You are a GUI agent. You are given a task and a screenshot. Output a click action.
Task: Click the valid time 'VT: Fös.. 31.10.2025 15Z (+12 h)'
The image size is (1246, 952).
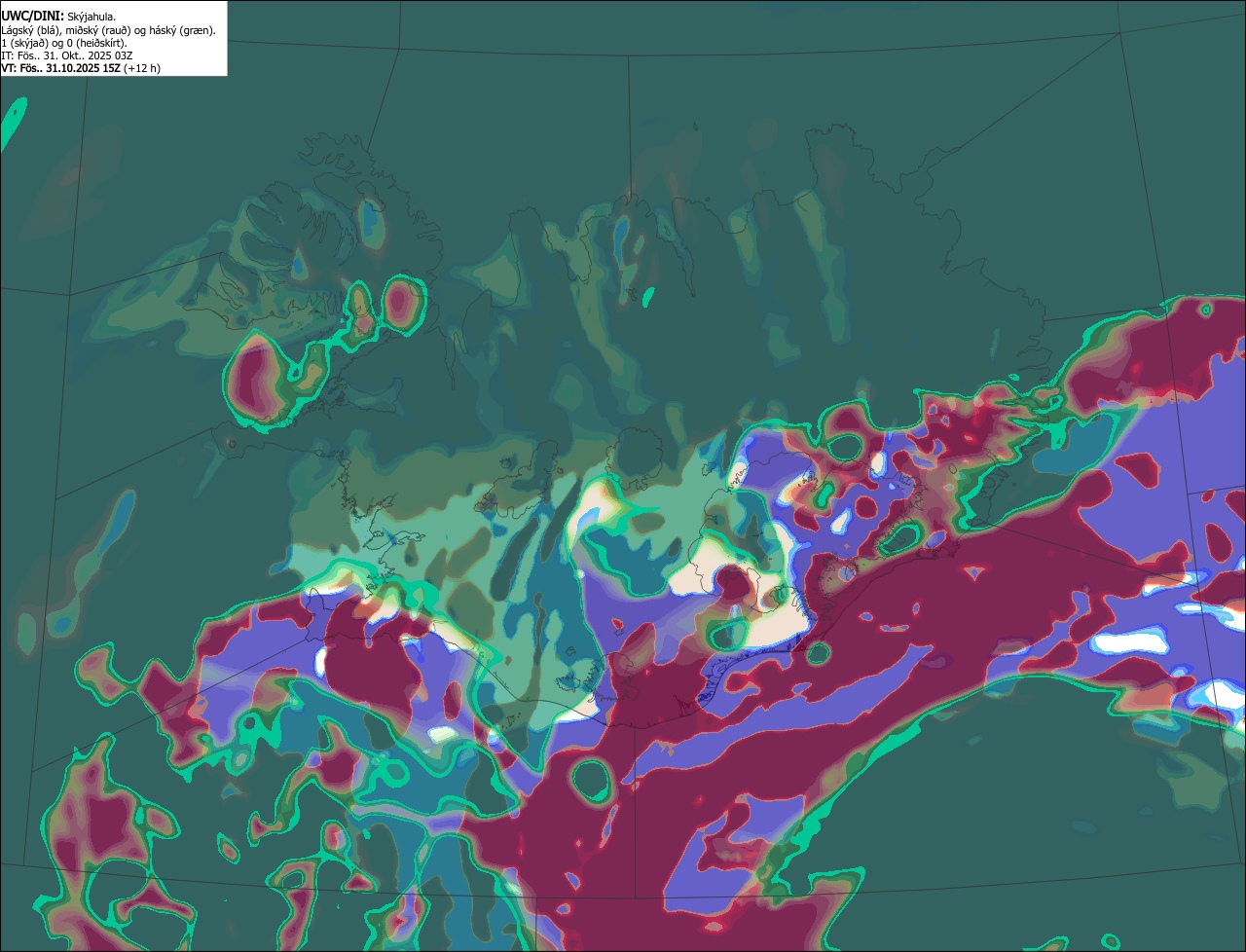click(81, 68)
